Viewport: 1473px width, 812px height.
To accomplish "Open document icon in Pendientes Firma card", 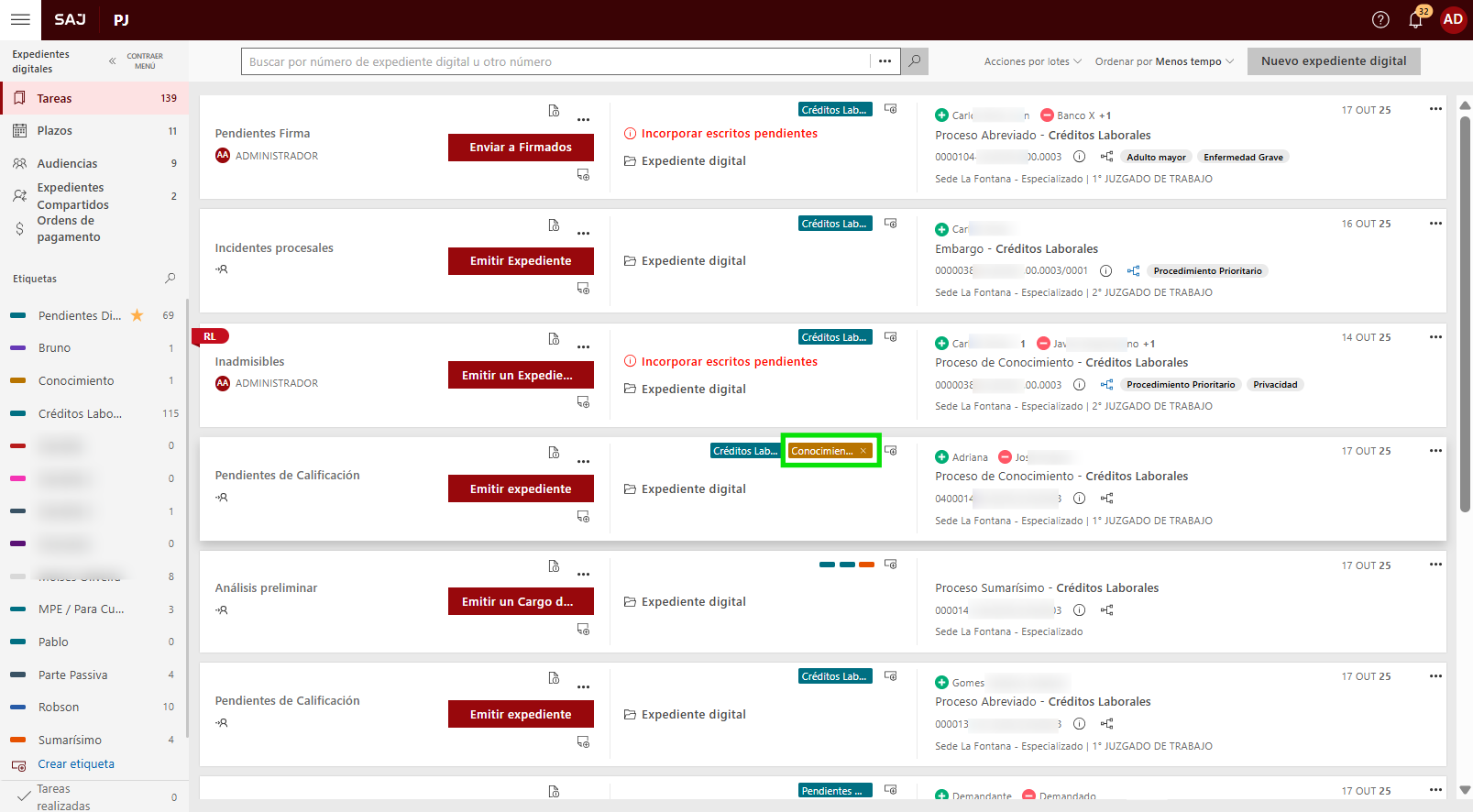I will pos(554,111).
